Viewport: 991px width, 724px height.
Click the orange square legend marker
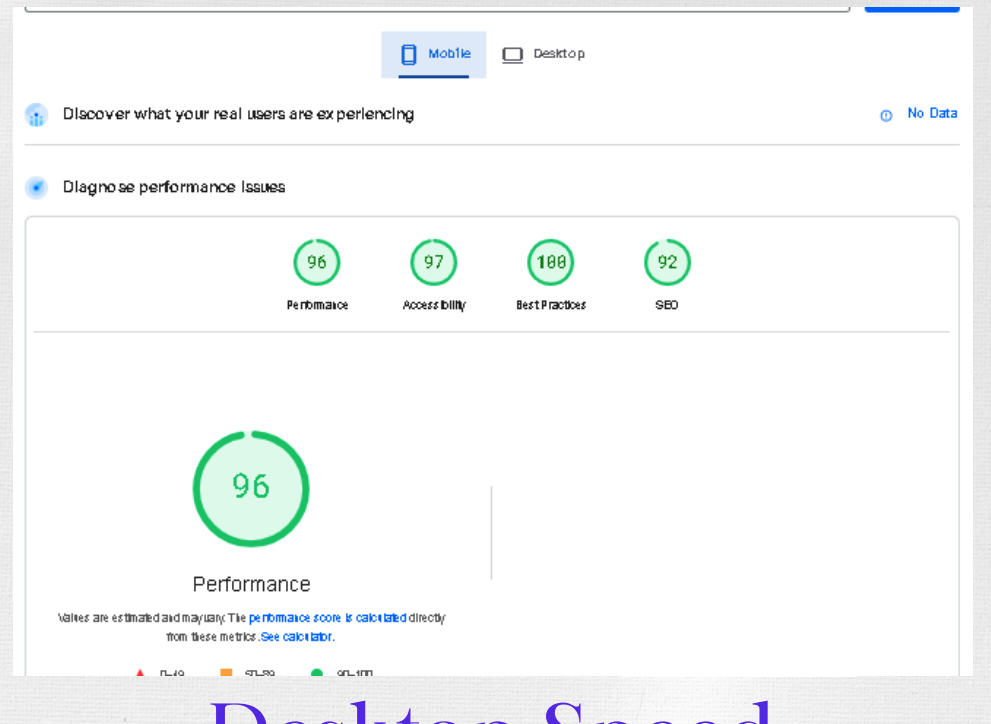(x=226, y=673)
